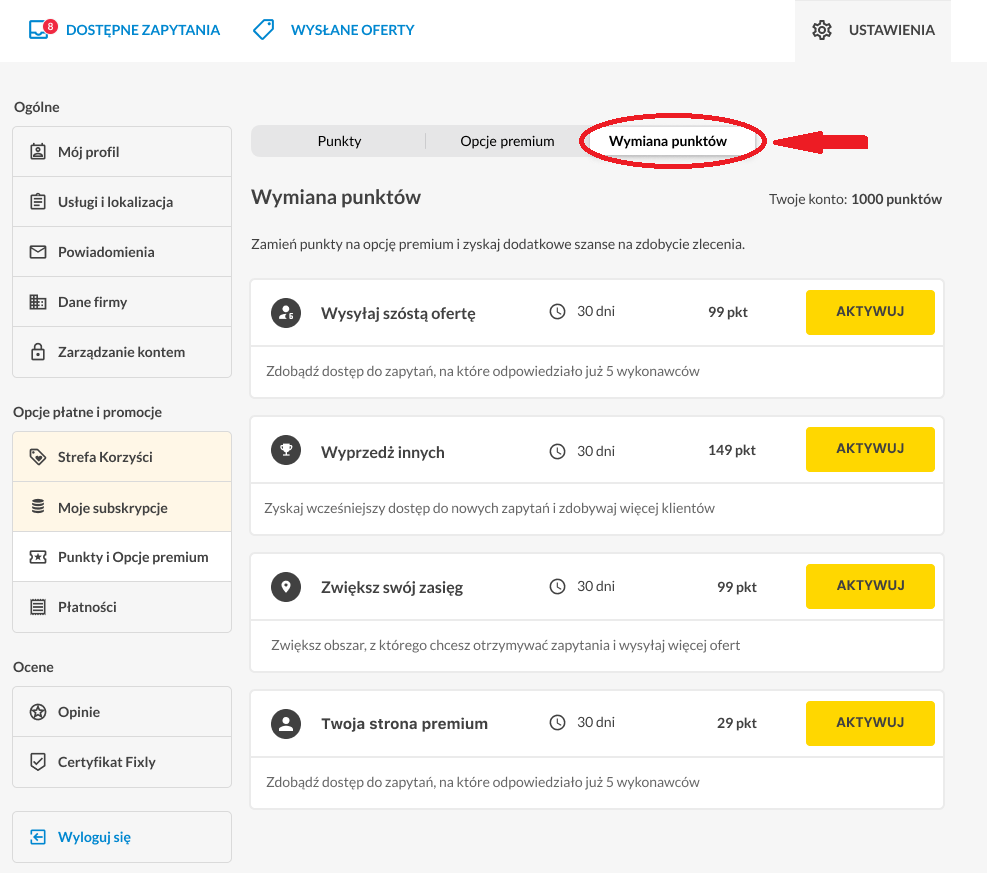
Task: Open Powiadomienia settings
Action: (x=122, y=252)
